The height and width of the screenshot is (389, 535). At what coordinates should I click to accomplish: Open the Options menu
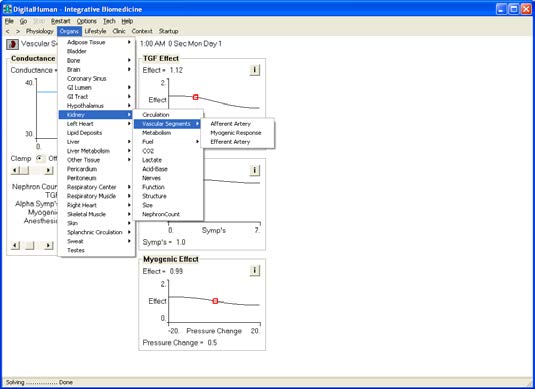click(x=86, y=21)
